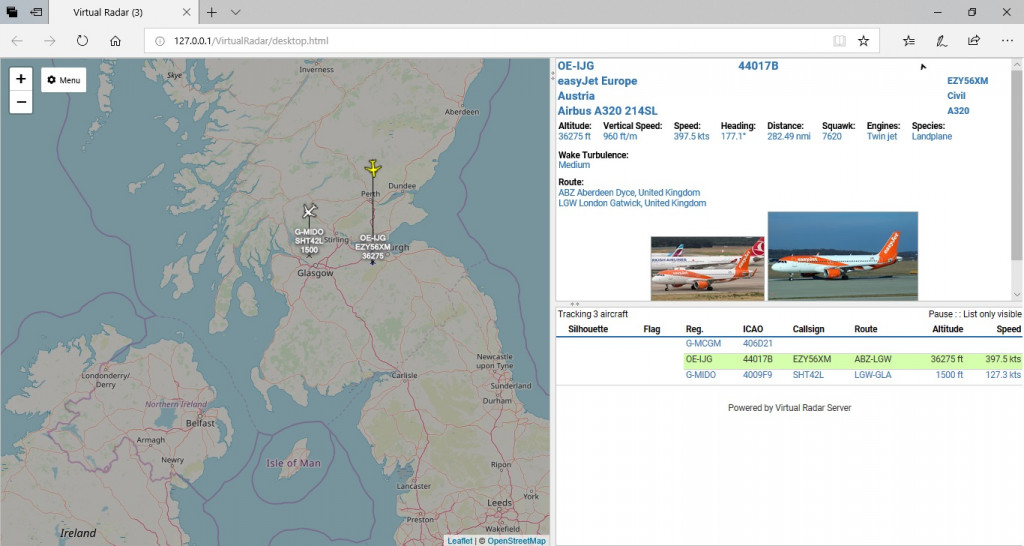Click the Squawk value 7620
This screenshot has height=546, width=1024.
click(831, 136)
